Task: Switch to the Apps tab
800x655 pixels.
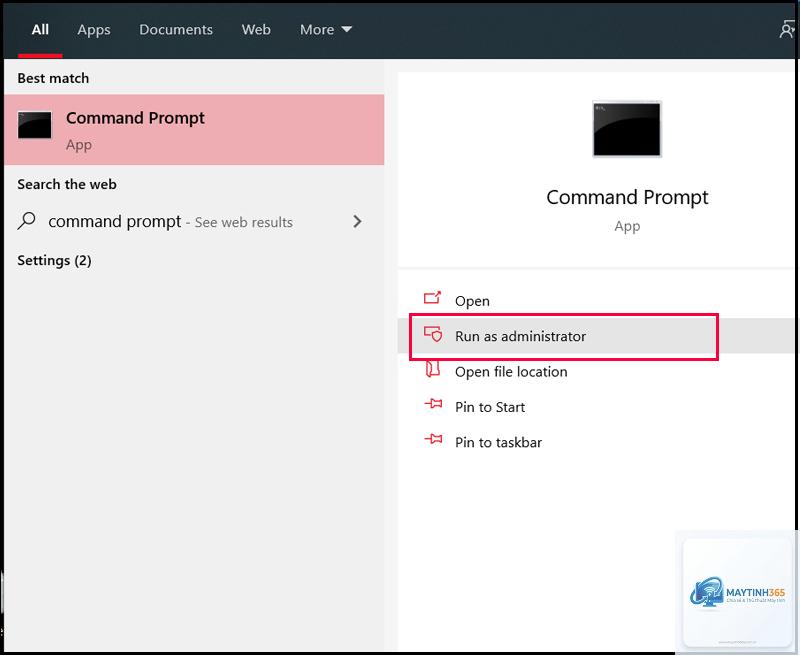Action: pyautogui.click(x=94, y=30)
